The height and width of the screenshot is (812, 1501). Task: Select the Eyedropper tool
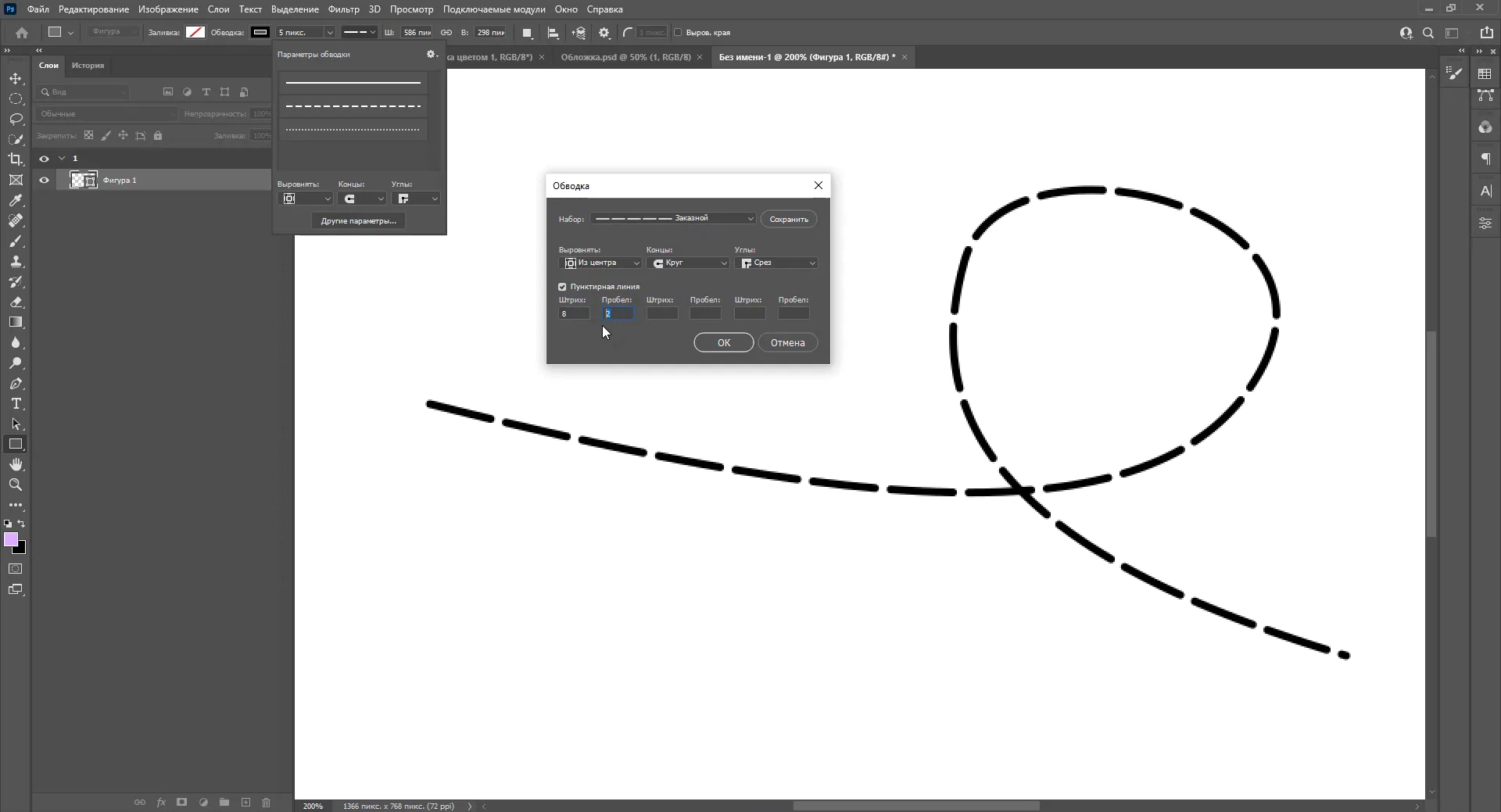[x=16, y=201]
